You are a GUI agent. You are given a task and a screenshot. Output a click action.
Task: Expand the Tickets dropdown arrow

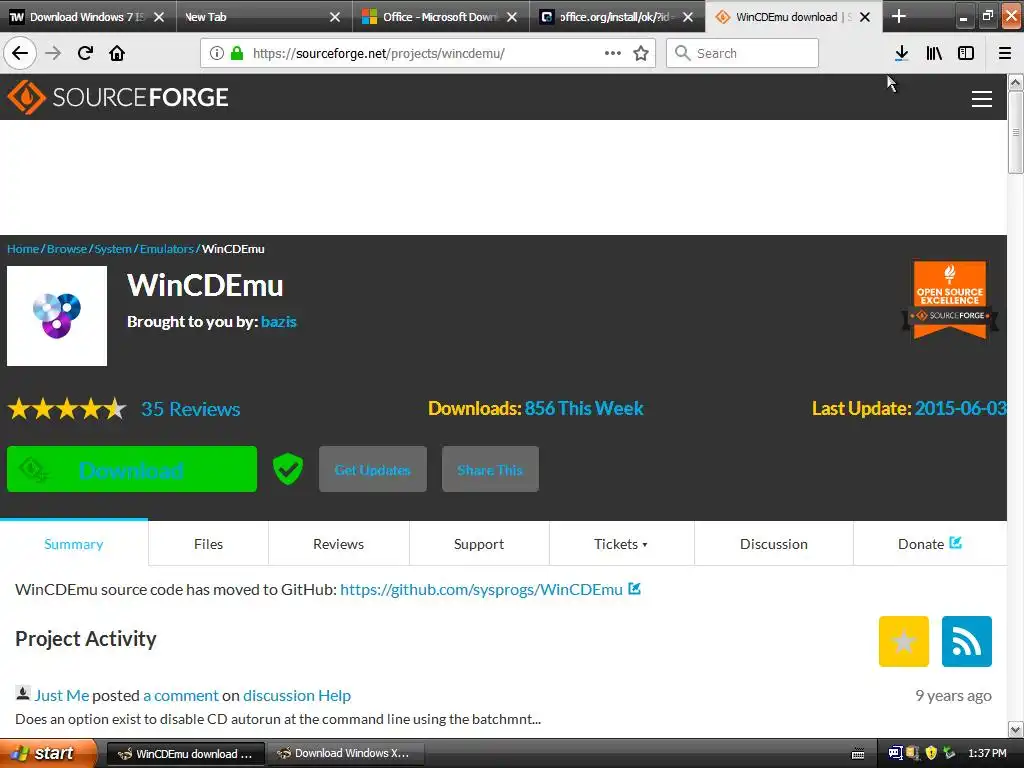(645, 545)
